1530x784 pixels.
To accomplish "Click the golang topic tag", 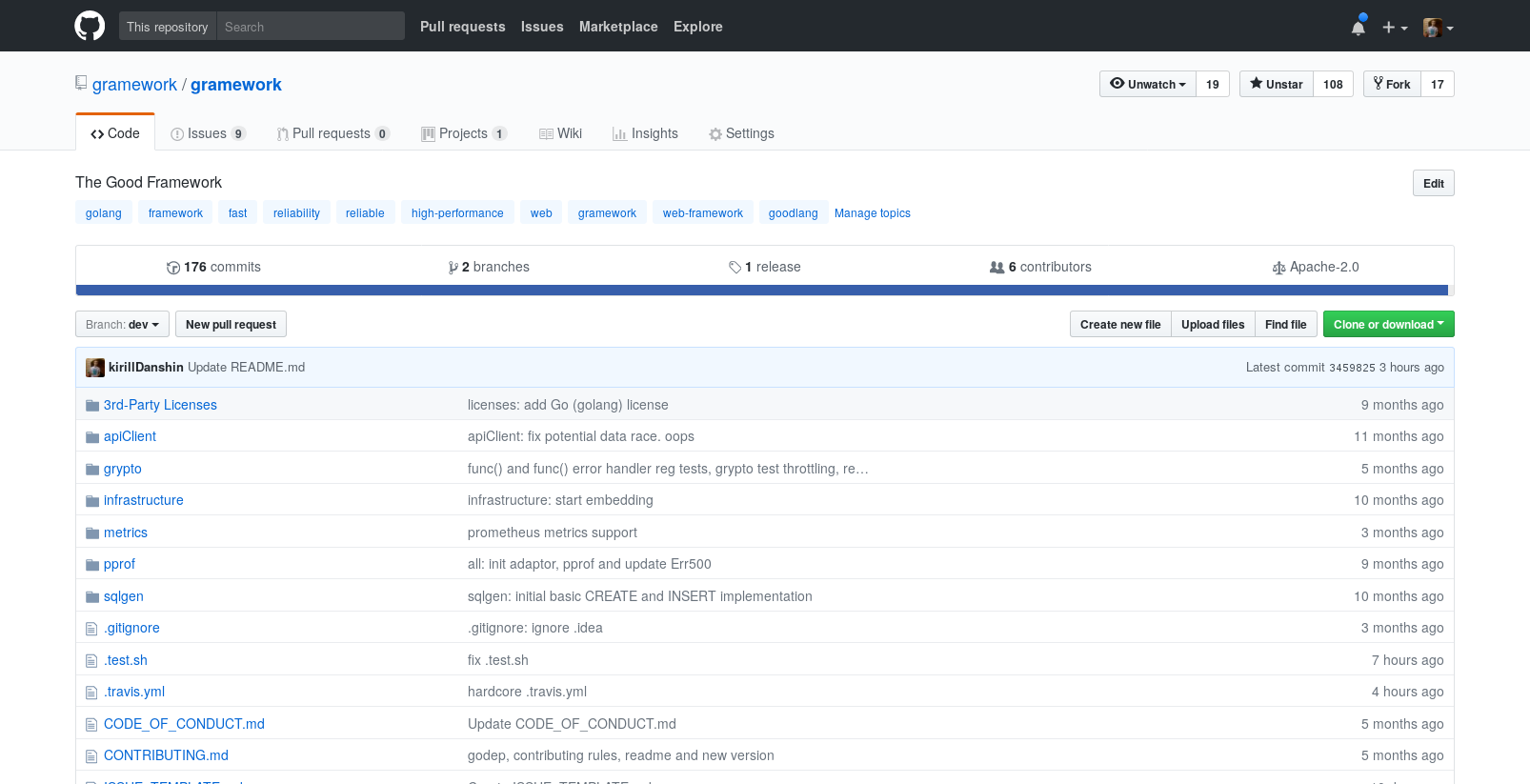I will [104, 212].
